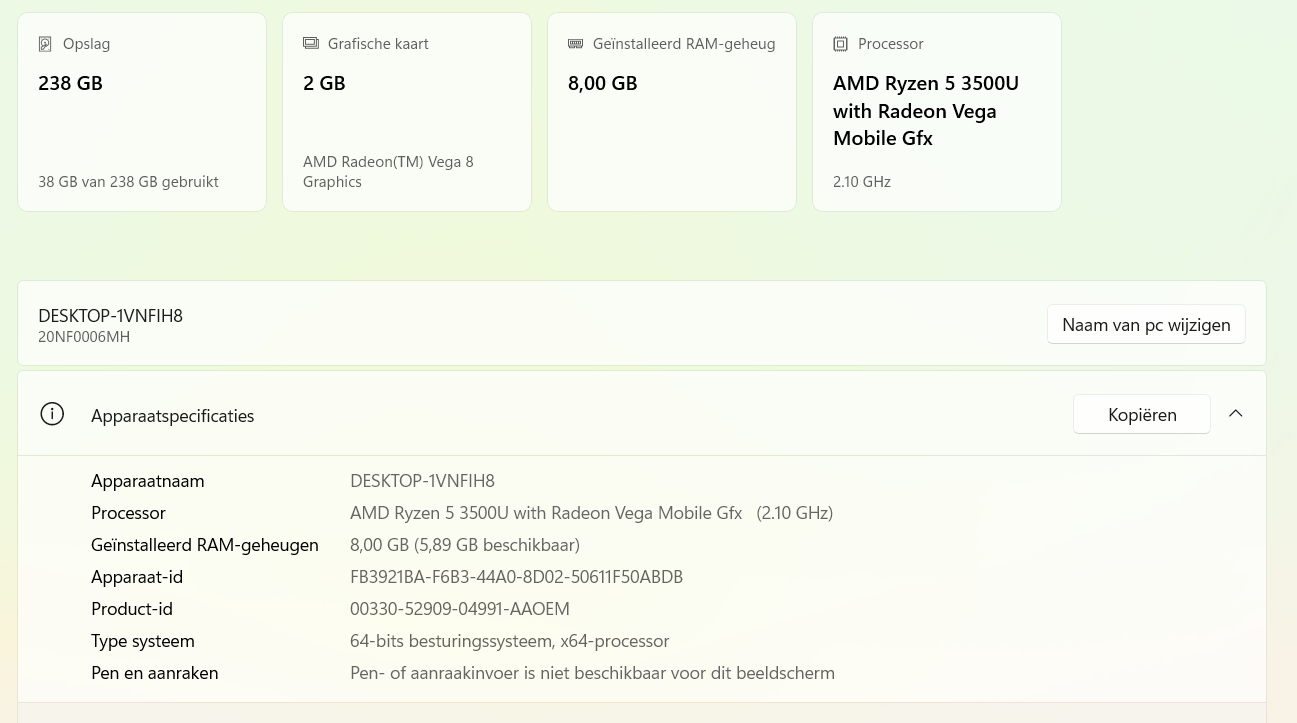Viewport: 1297px width, 723px height.
Task: Click the Pen en aanraken label
Action: pos(155,673)
